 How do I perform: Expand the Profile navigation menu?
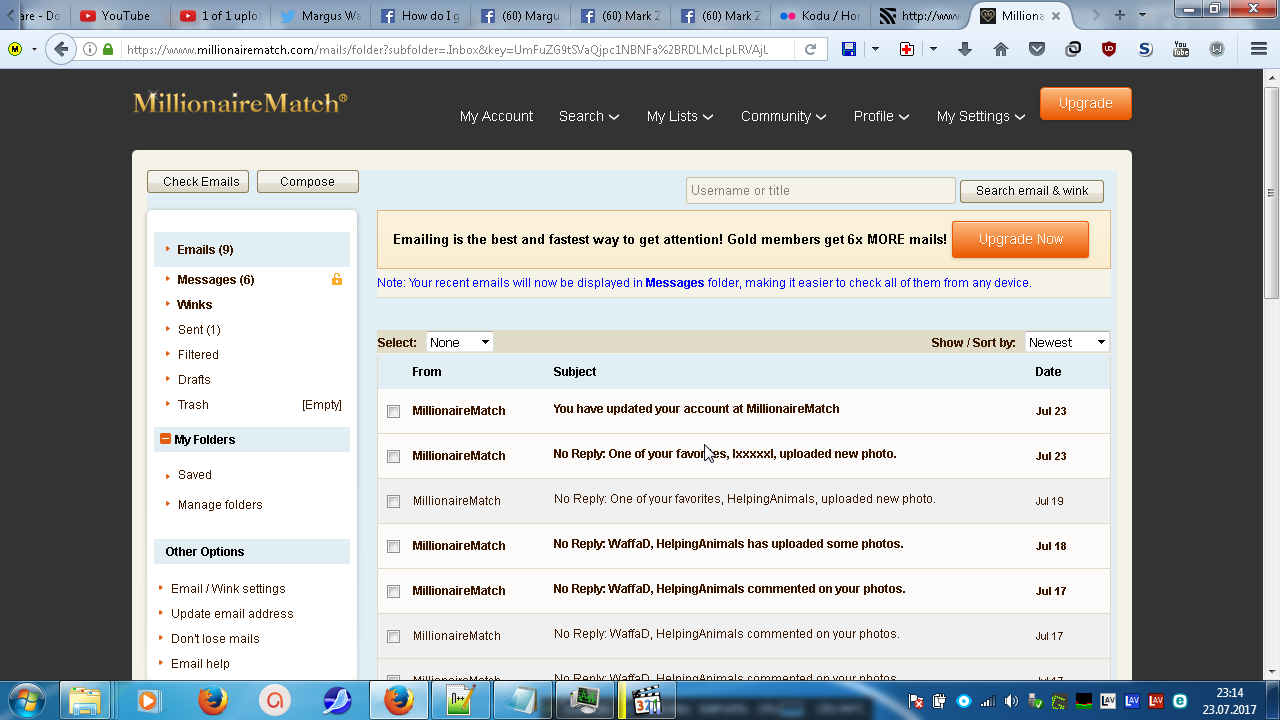(x=881, y=116)
